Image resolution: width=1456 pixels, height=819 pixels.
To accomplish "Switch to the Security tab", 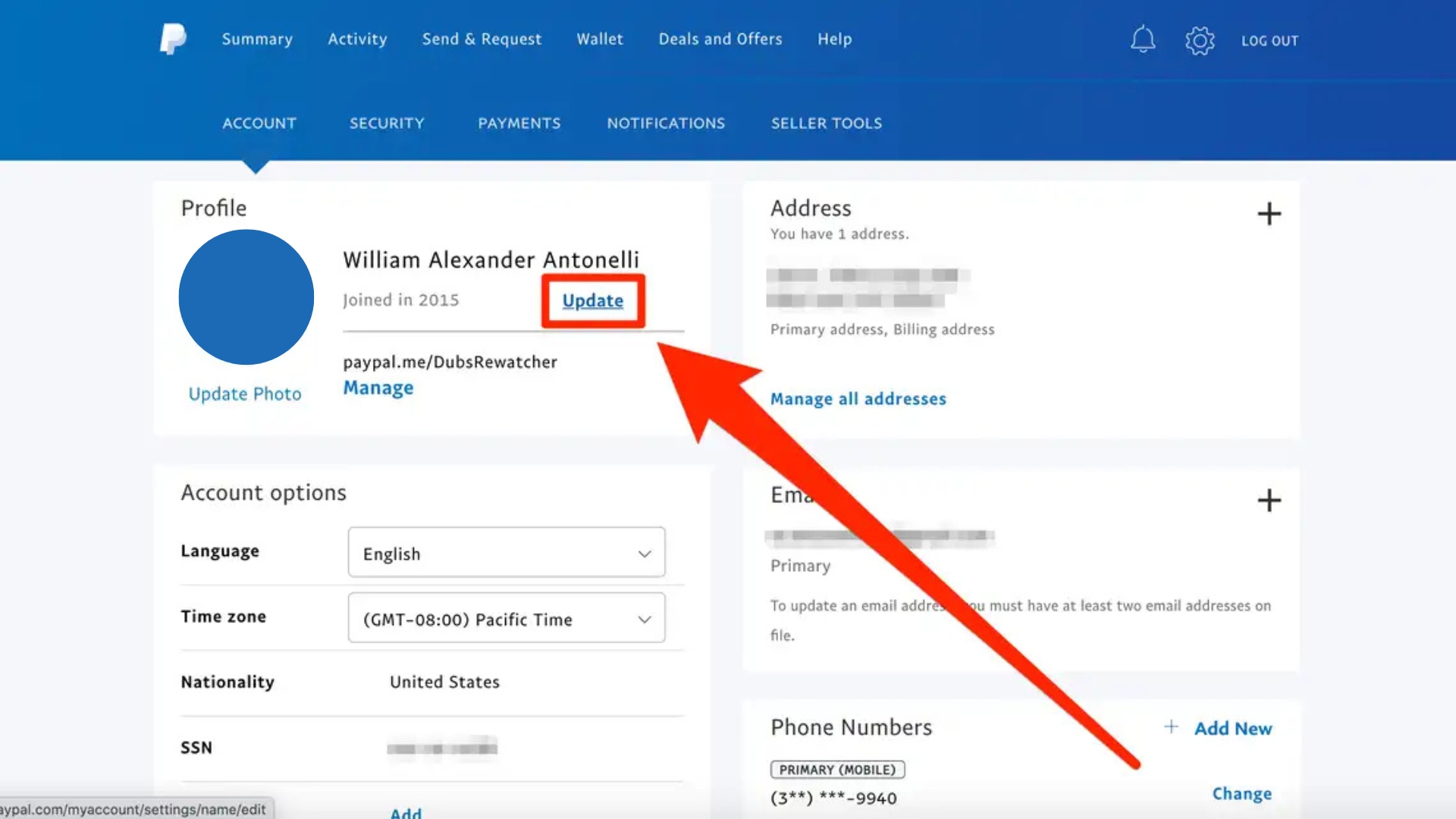I will point(387,123).
